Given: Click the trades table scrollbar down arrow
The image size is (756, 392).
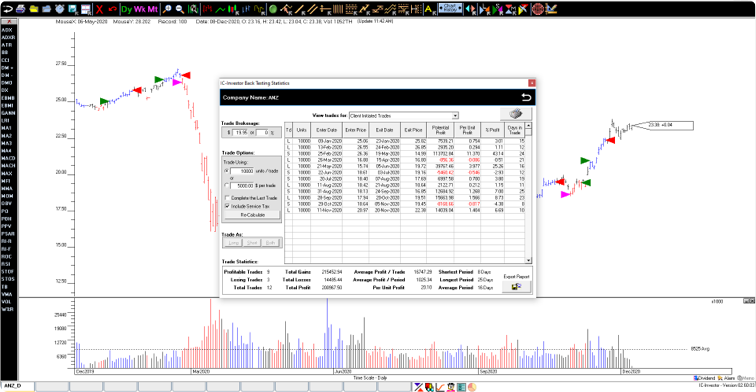Looking at the screenshot, I should (528, 260).
